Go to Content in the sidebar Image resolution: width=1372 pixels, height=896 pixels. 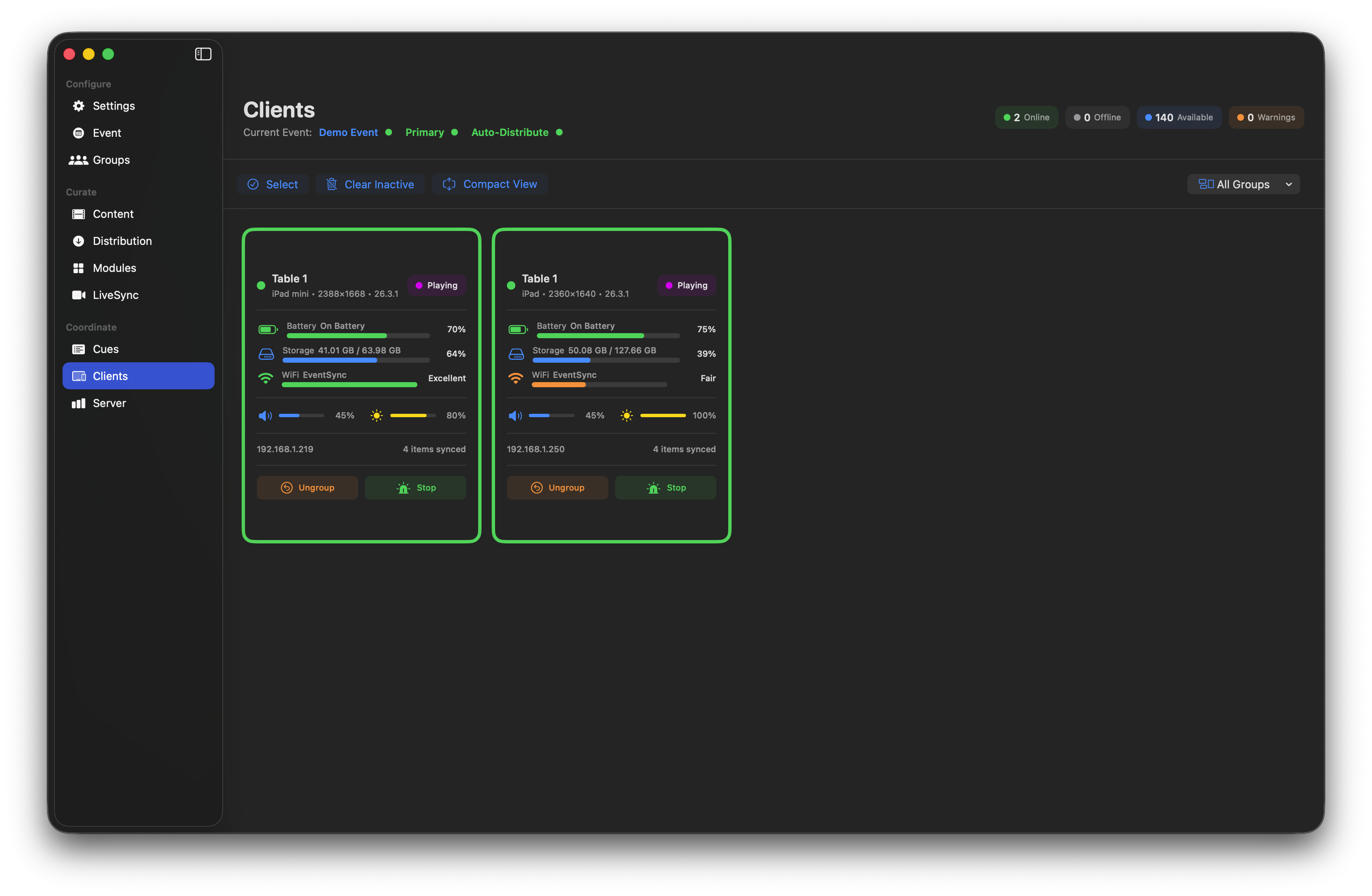tap(139, 214)
